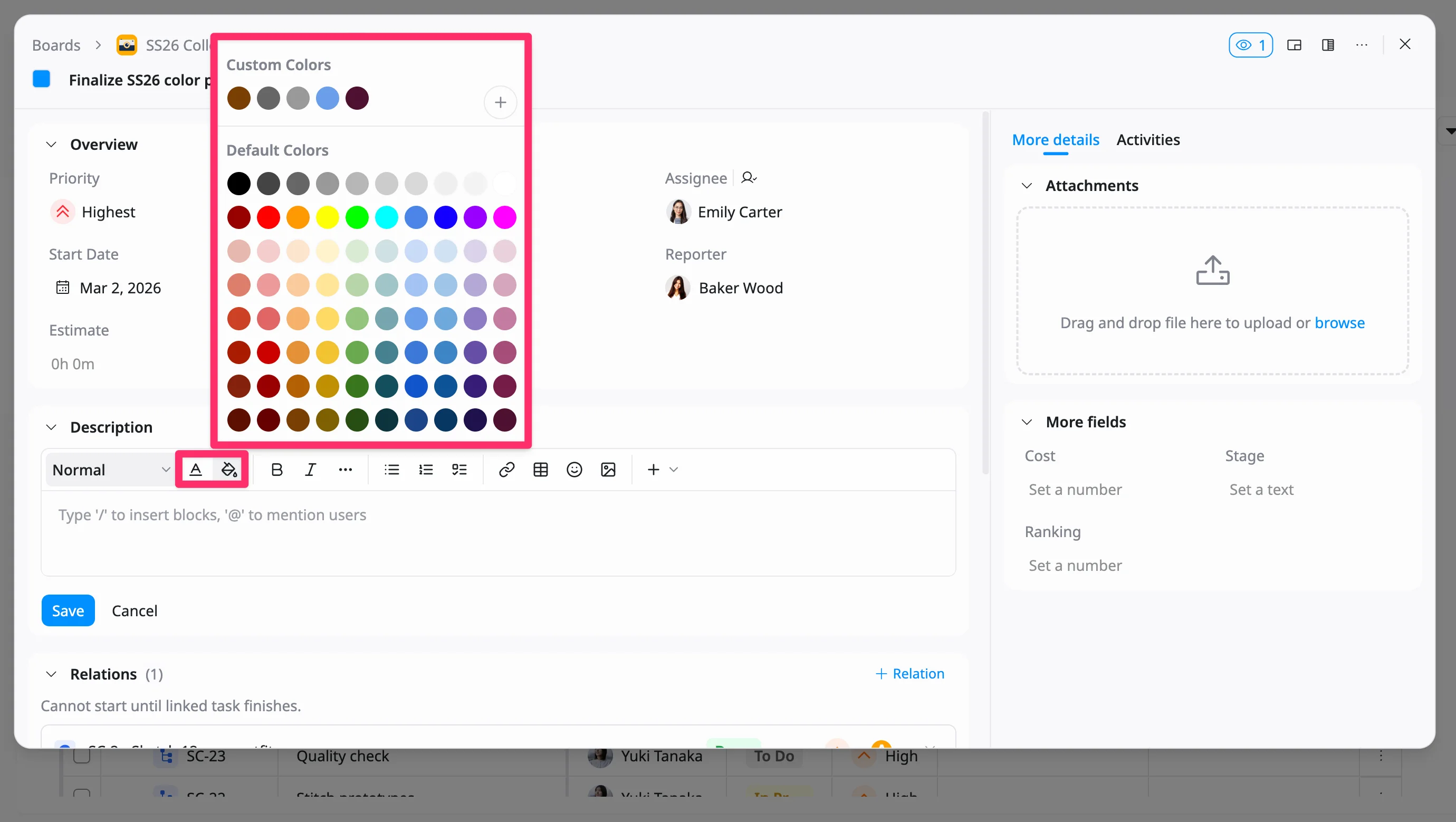The image size is (1456, 822).
Task: Switch to the Activities tab
Action: tap(1148, 140)
